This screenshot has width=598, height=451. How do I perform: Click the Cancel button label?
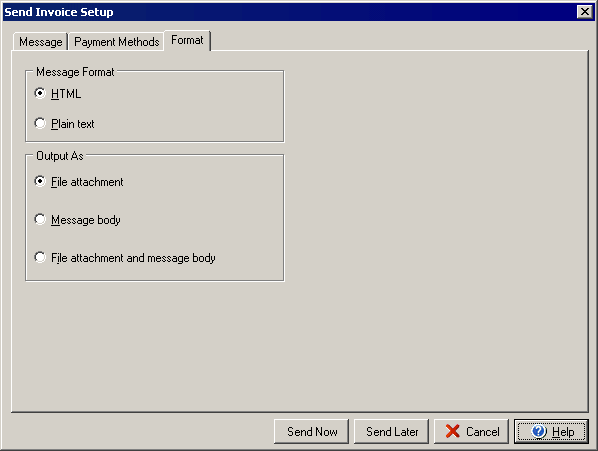482,432
